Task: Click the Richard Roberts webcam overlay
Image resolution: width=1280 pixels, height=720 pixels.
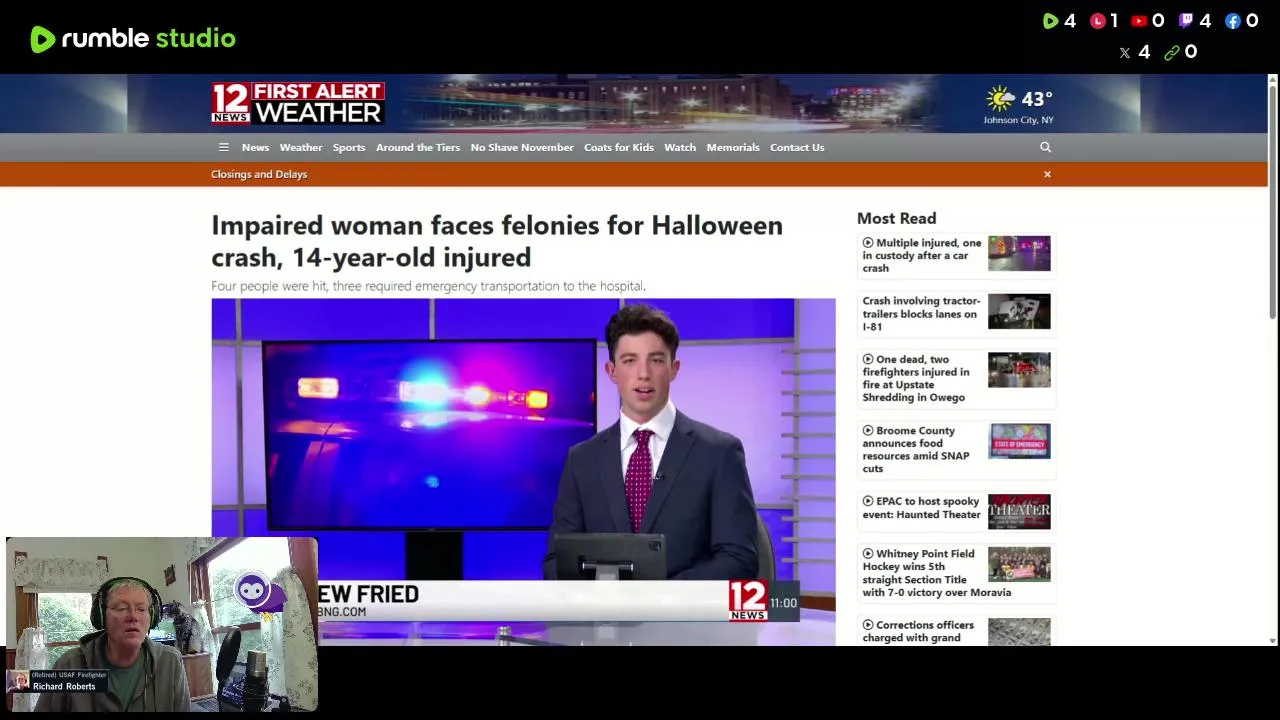Action: pyautogui.click(x=162, y=624)
